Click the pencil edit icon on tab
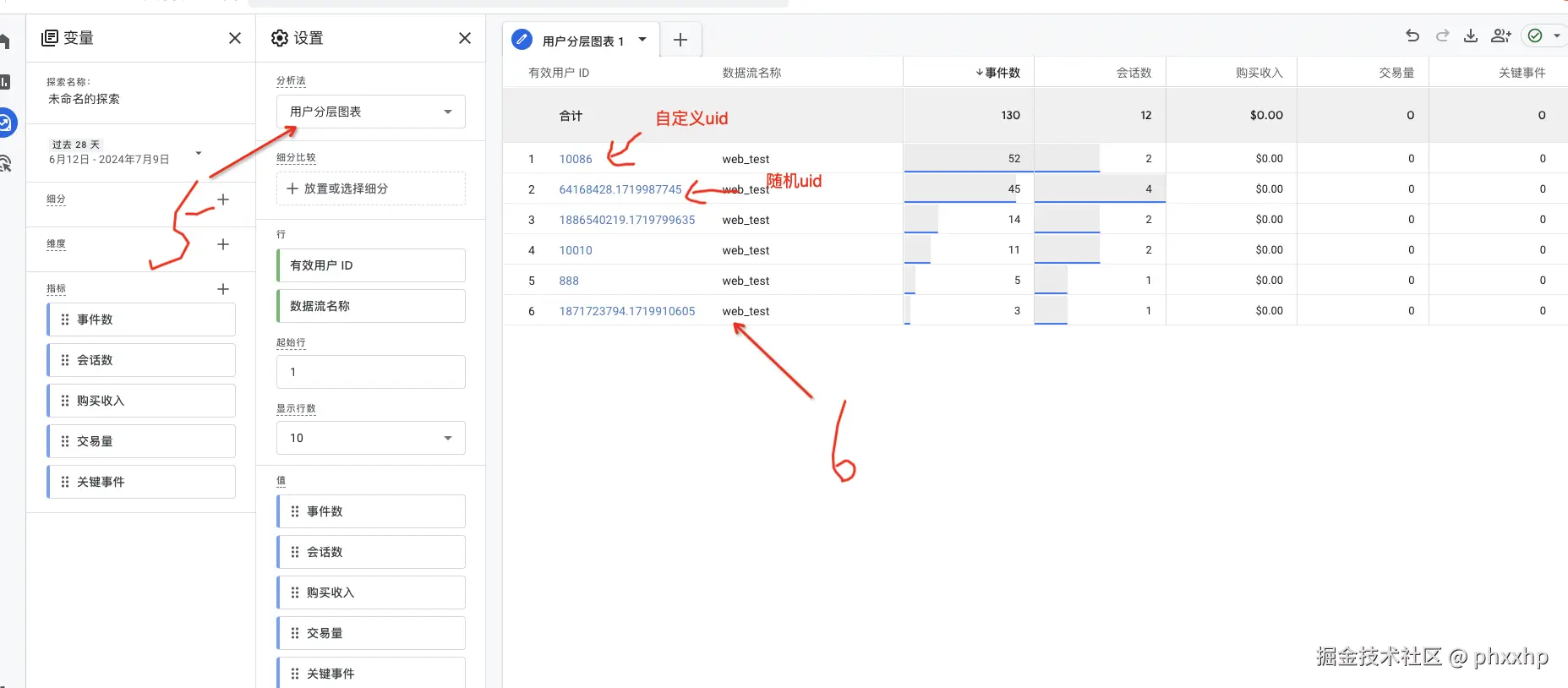1568x688 pixels. (522, 40)
